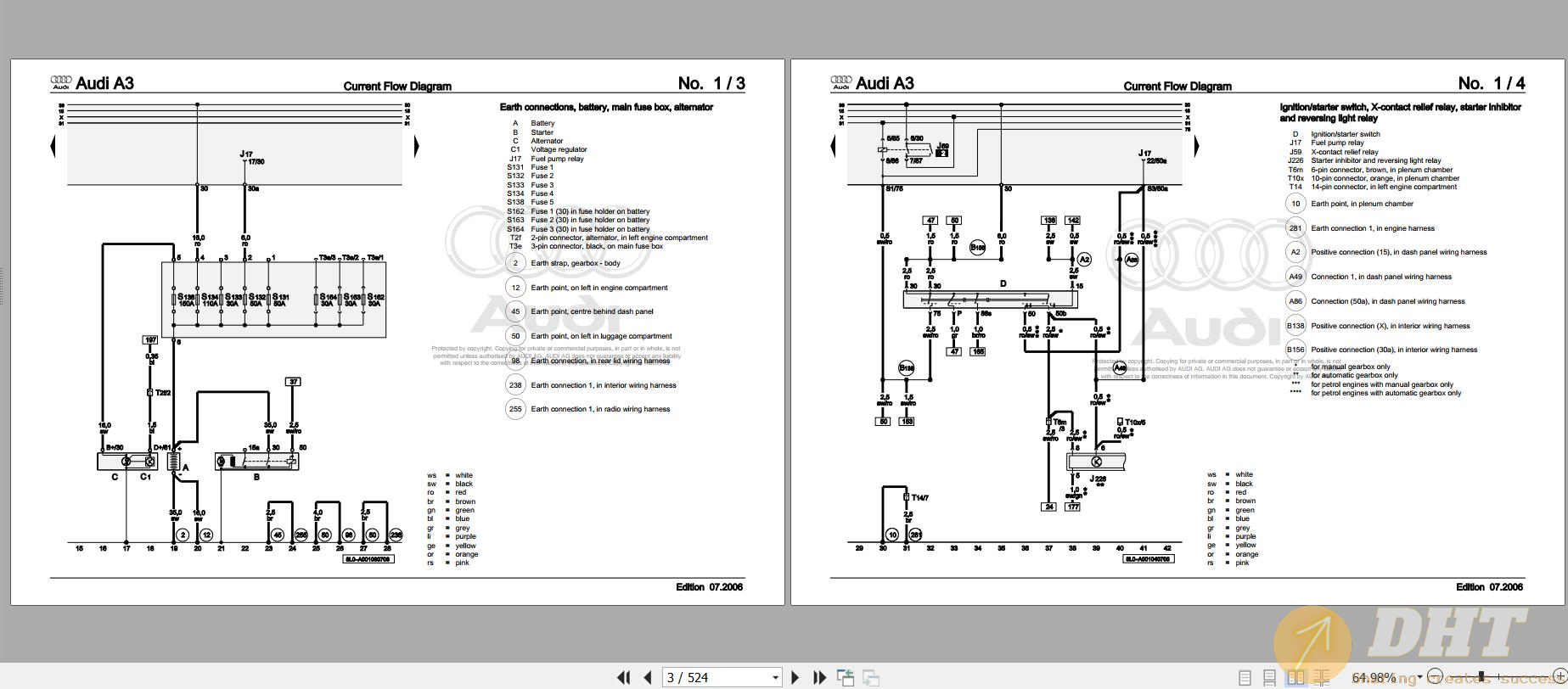1568x689 pixels.
Task: Click the 'Voltage regulator' legend entry
Action: pos(559,149)
